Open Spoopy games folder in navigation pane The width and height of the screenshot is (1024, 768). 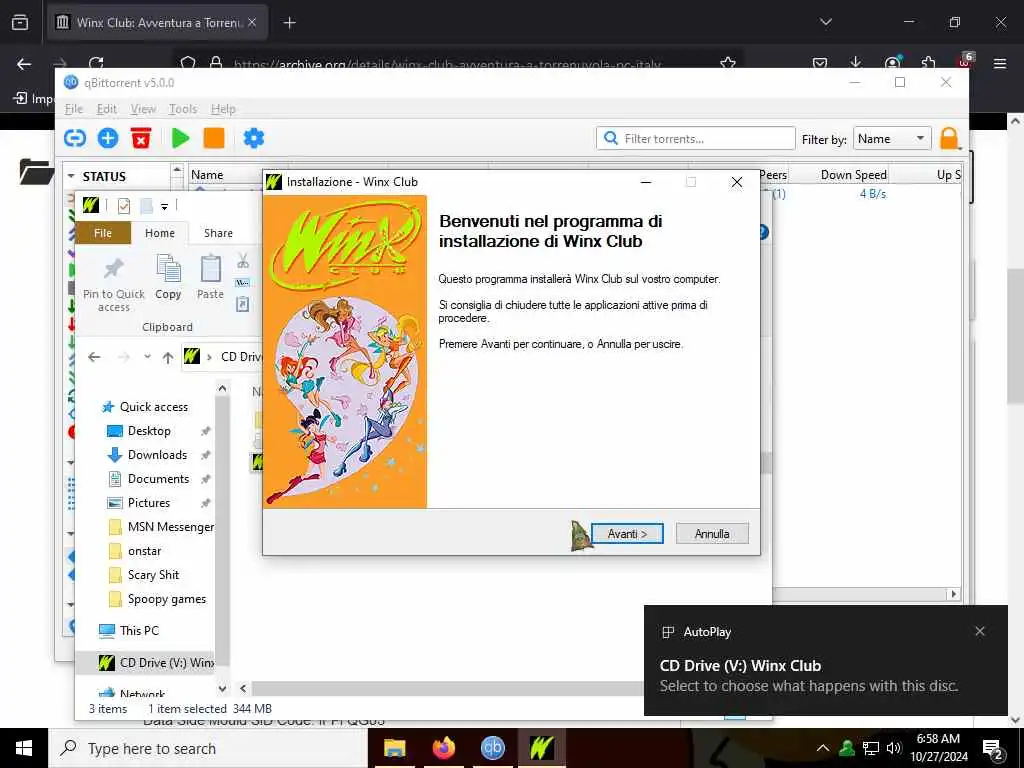pyautogui.click(x=167, y=599)
